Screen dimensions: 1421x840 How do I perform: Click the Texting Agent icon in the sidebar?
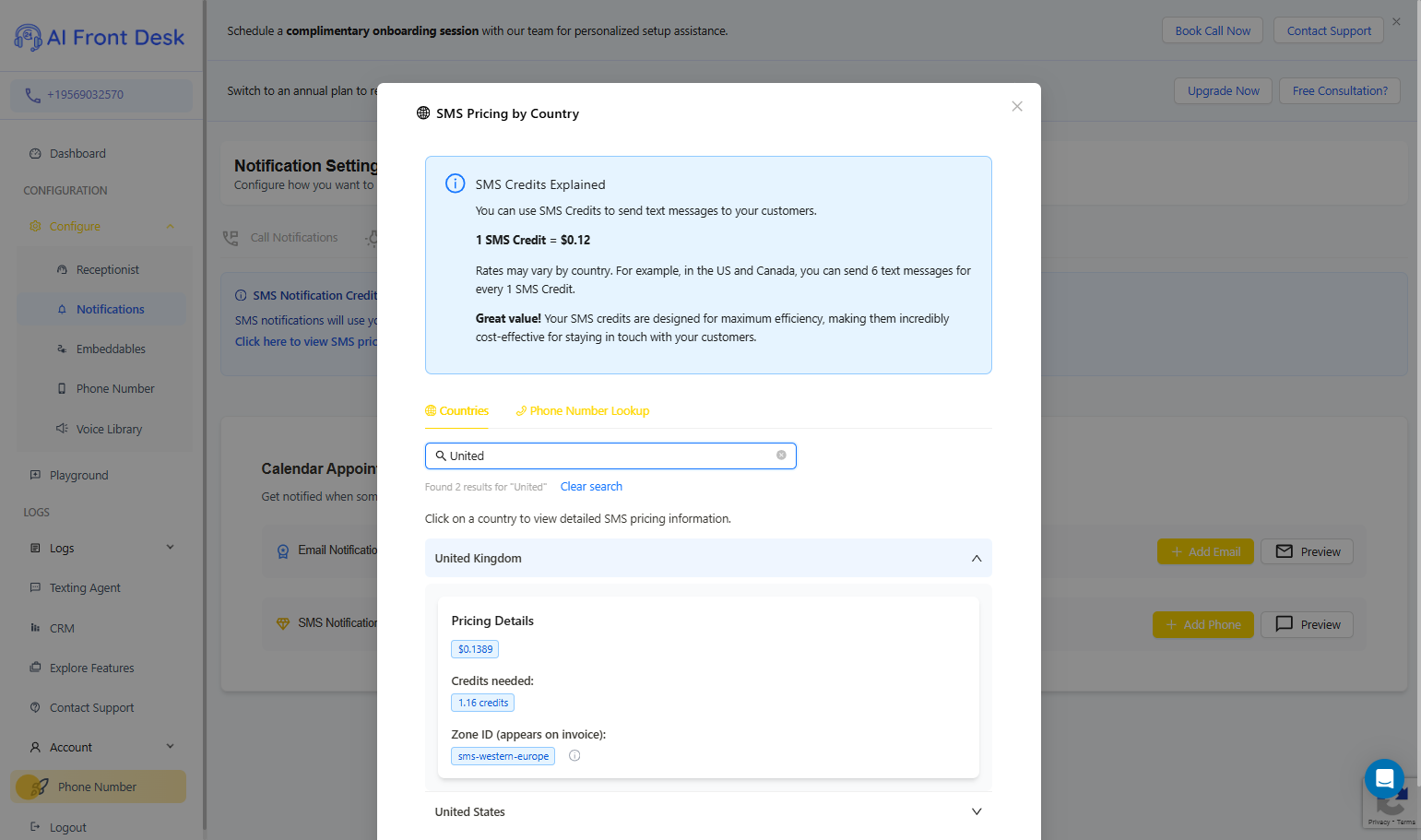35,587
